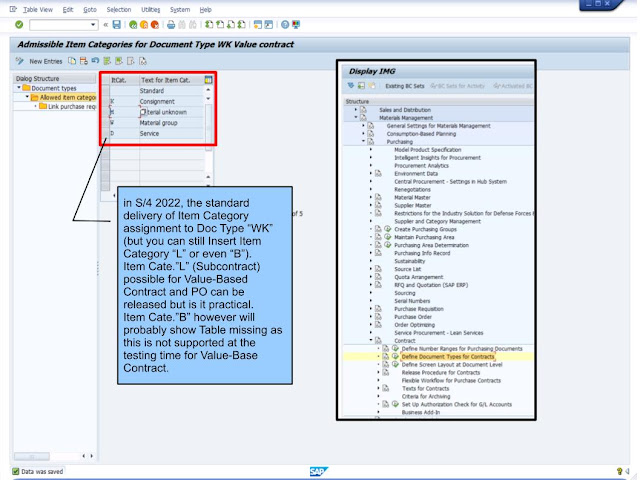
Task: Click the Print icon in toolbar
Action: 171,25
